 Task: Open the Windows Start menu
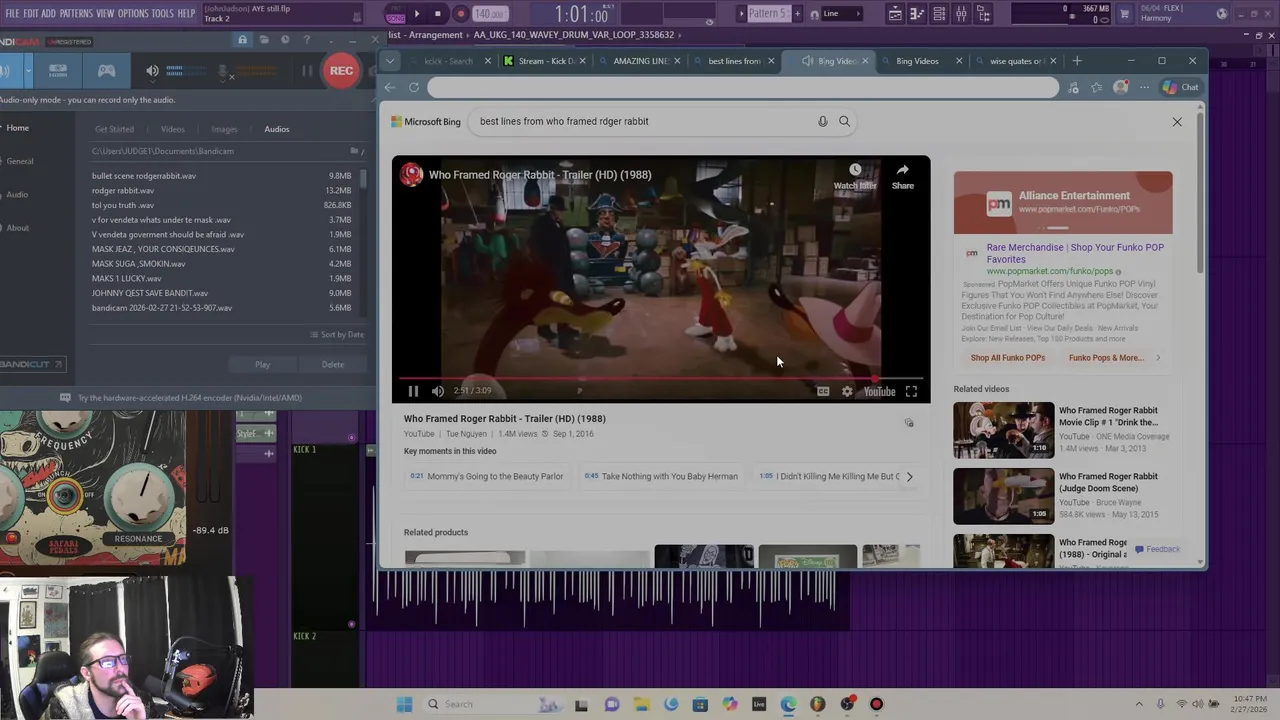tap(404, 704)
